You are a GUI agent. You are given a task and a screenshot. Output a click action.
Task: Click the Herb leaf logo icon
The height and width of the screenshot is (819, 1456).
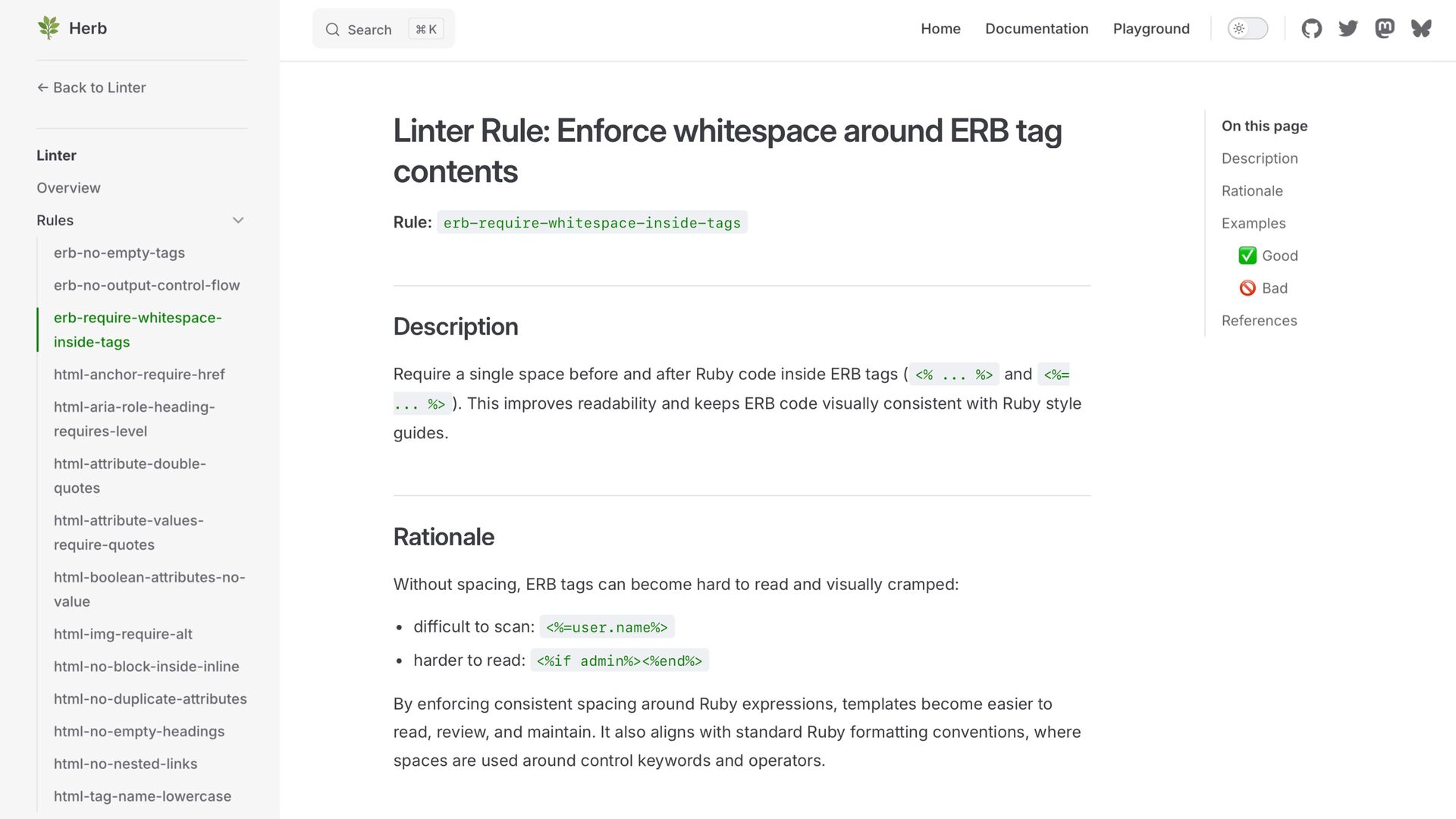[x=49, y=28]
